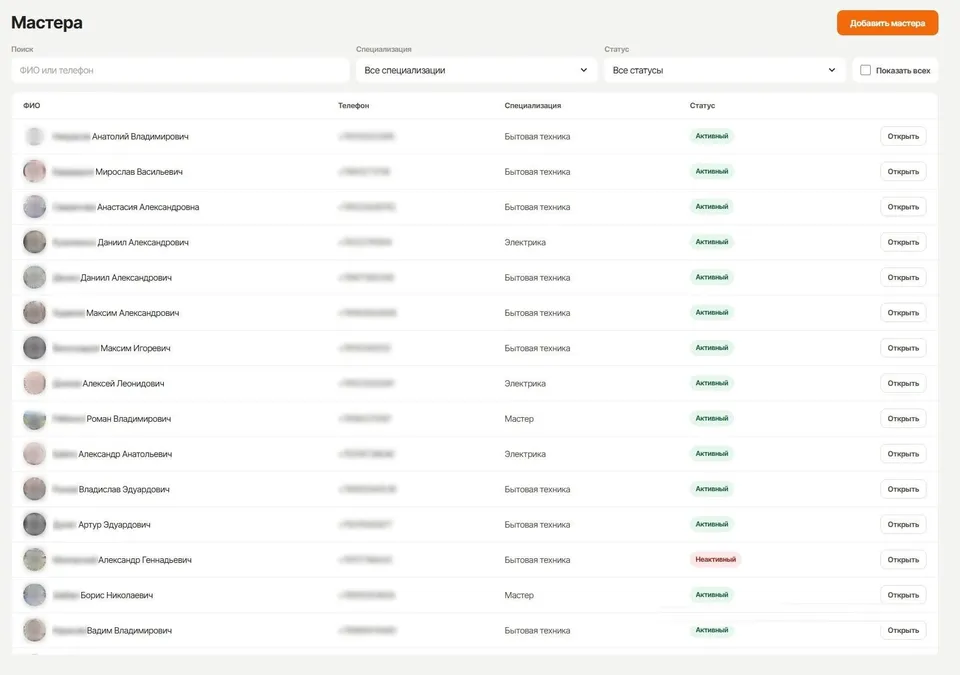Open Анатолий Владимирович's record with Открыть

coord(903,137)
